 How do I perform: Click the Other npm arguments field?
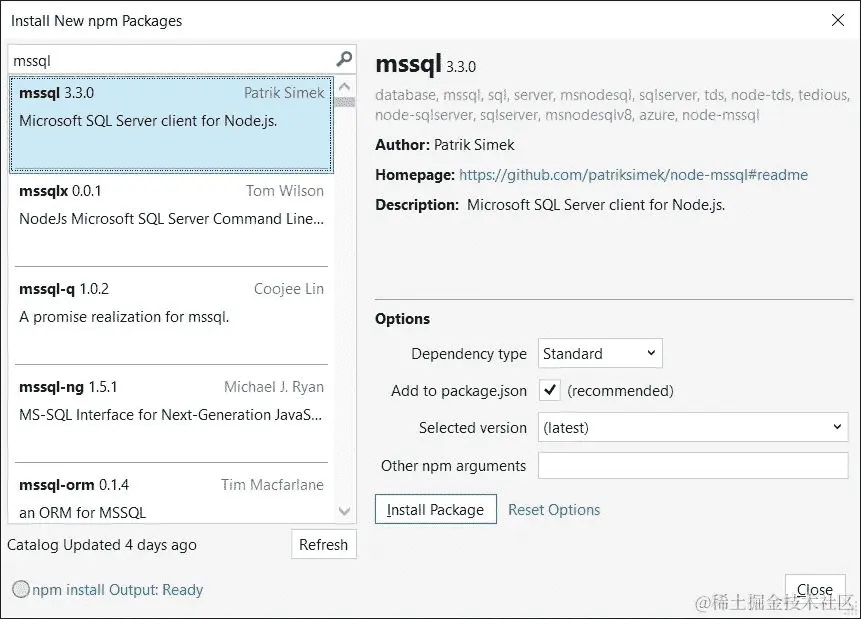[694, 466]
